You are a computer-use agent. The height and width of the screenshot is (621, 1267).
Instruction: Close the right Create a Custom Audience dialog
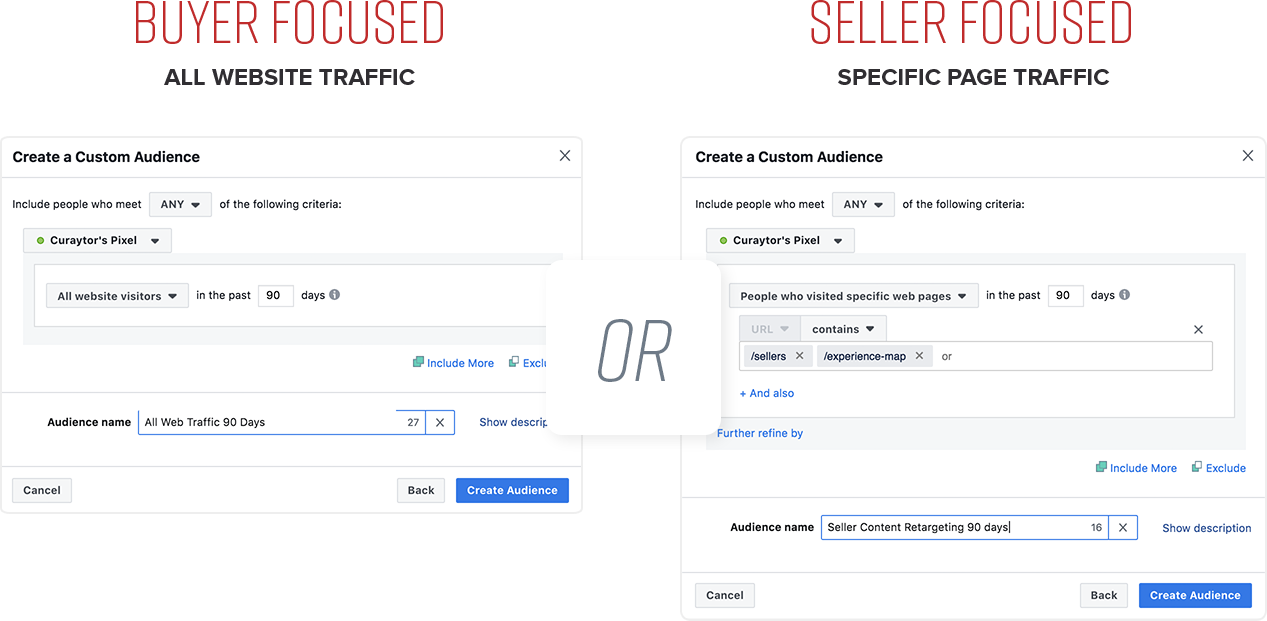tap(1247, 156)
